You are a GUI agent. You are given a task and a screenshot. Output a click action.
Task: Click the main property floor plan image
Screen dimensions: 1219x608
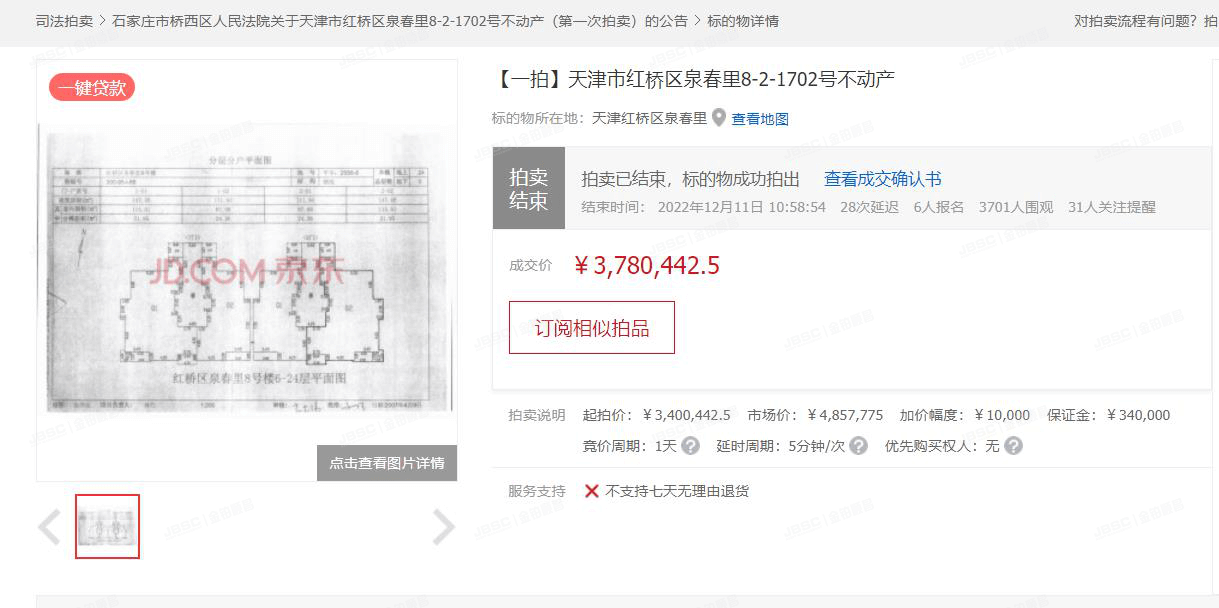(247, 290)
